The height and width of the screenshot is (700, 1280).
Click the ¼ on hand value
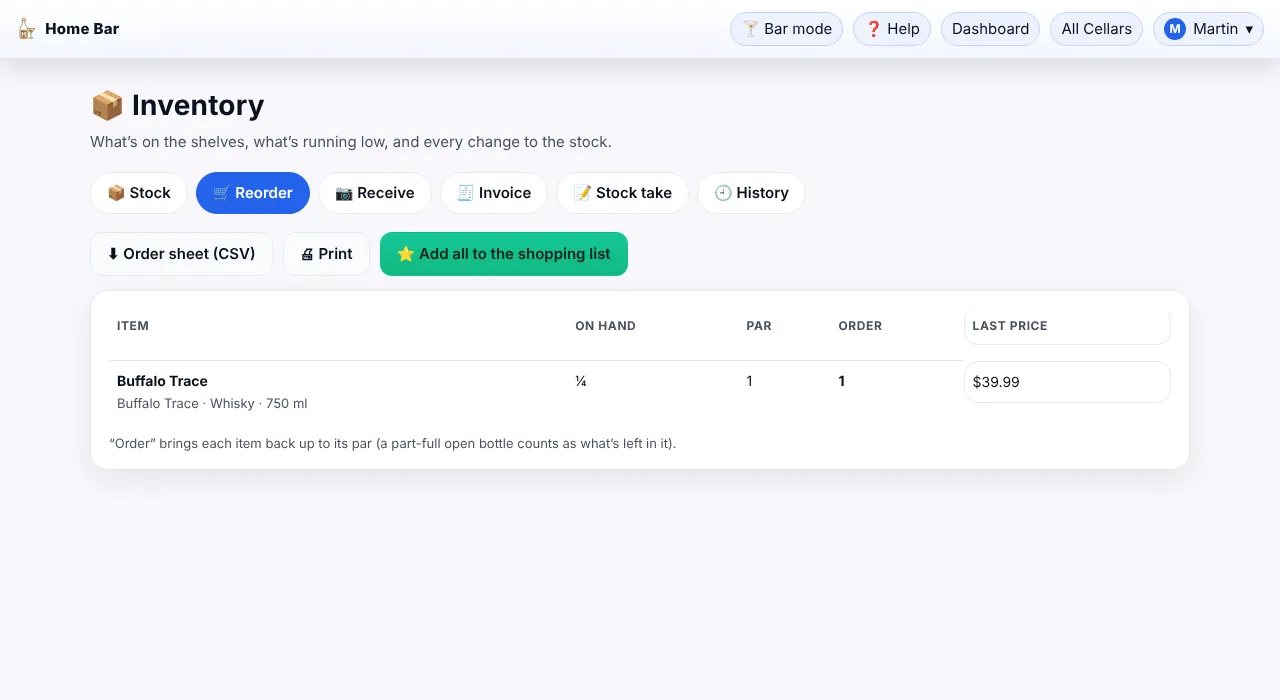click(x=581, y=381)
